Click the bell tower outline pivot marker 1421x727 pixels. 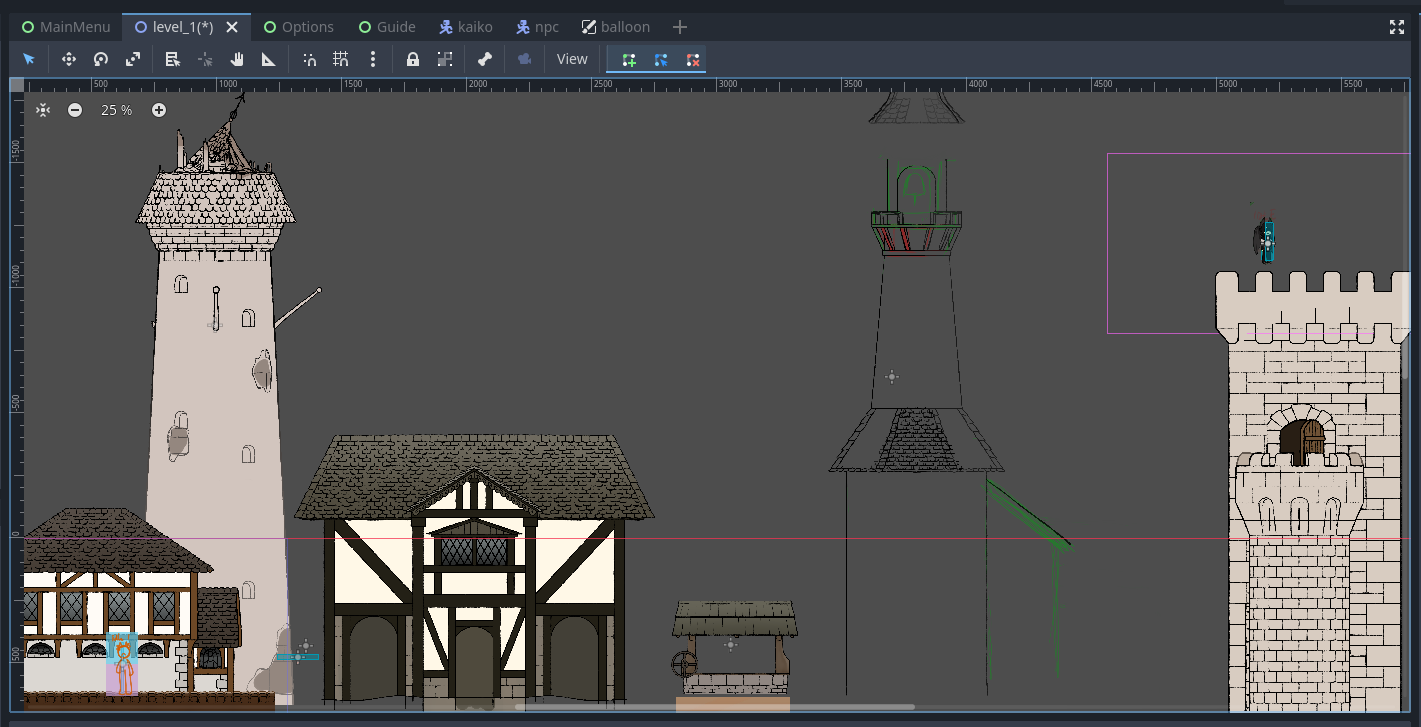(x=892, y=377)
